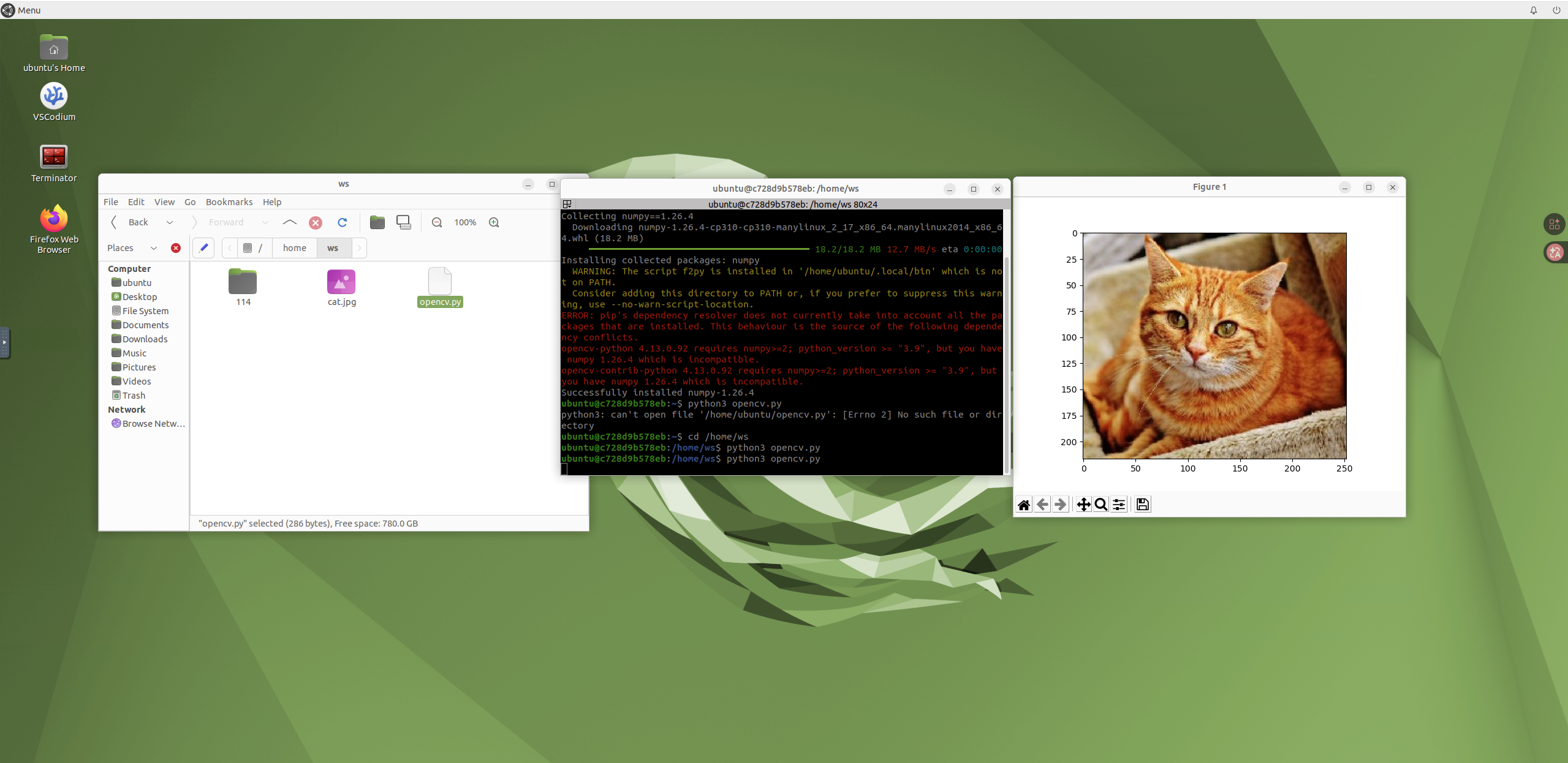The image size is (1568, 763).
Task: Open the View menu
Action: tap(164, 202)
